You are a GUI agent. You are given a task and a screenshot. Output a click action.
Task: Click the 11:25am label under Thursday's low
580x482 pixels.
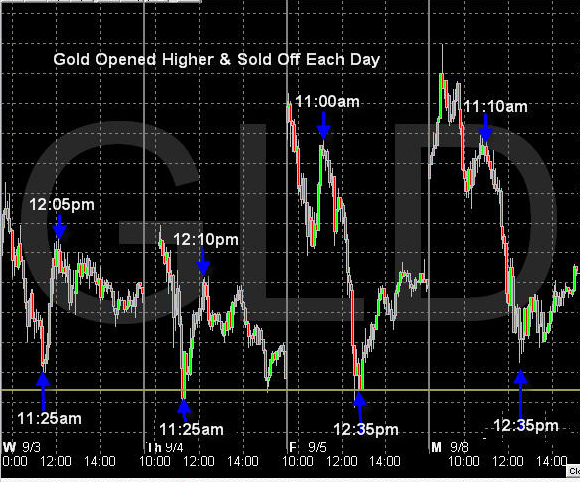coord(192,429)
